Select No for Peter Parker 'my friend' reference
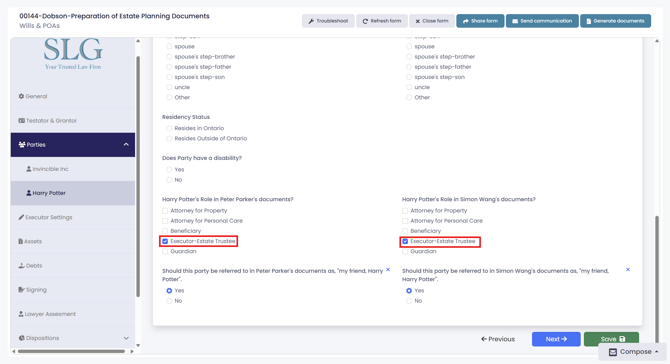 pos(169,301)
